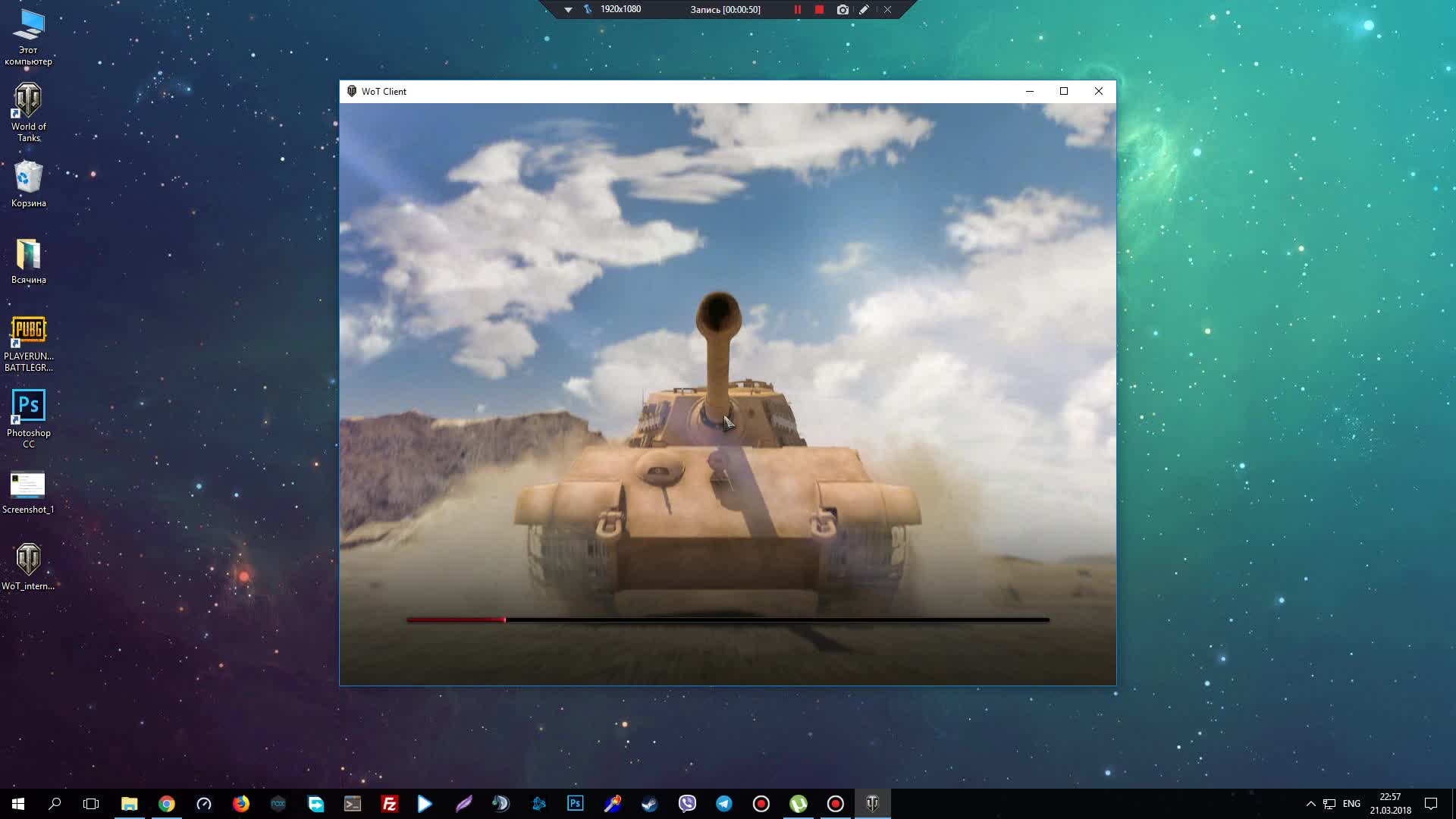The image size is (1456, 819).
Task: Open uTorrent from taskbar
Action: click(x=799, y=804)
